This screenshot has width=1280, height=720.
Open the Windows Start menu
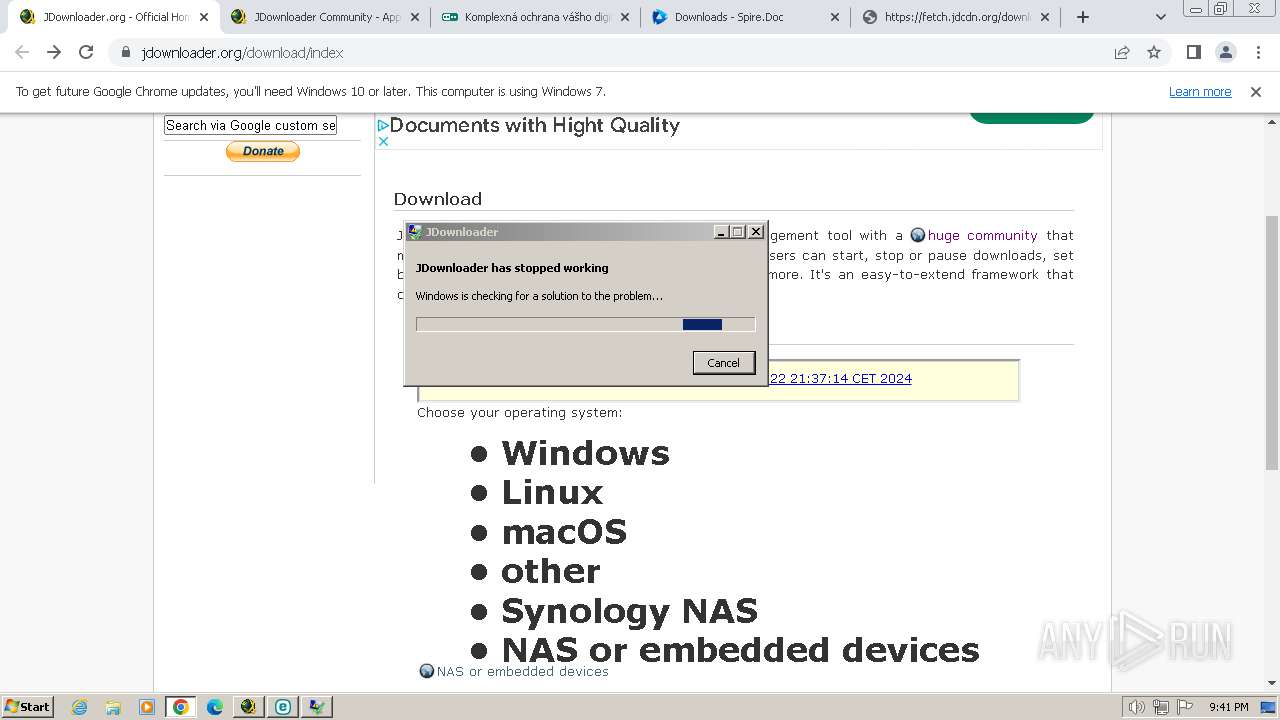pyautogui.click(x=28, y=706)
